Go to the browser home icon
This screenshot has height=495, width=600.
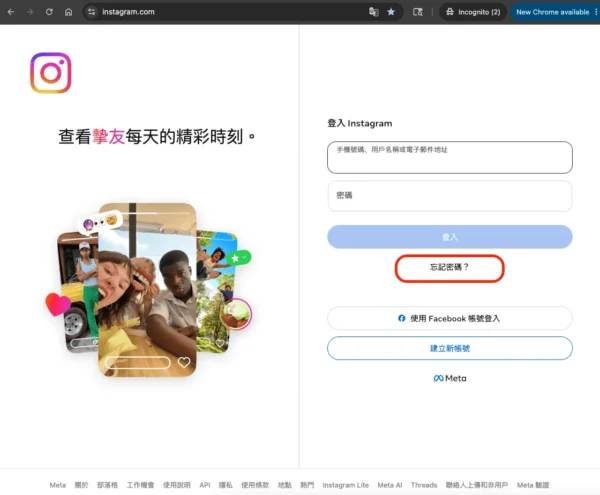pyautogui.click(x=68, y=12)
